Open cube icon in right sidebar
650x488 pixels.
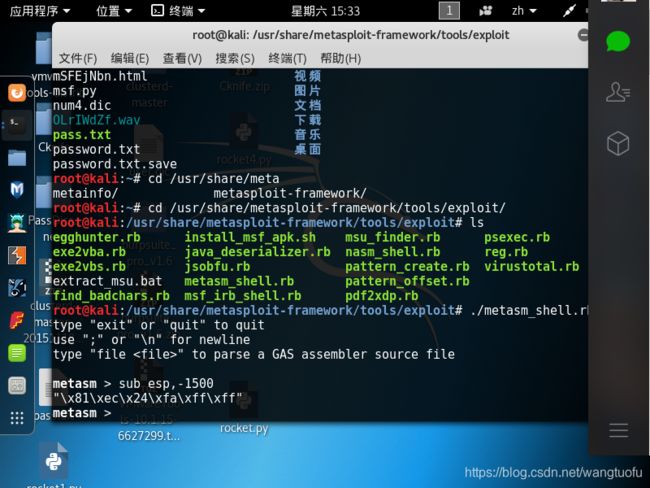618,143
